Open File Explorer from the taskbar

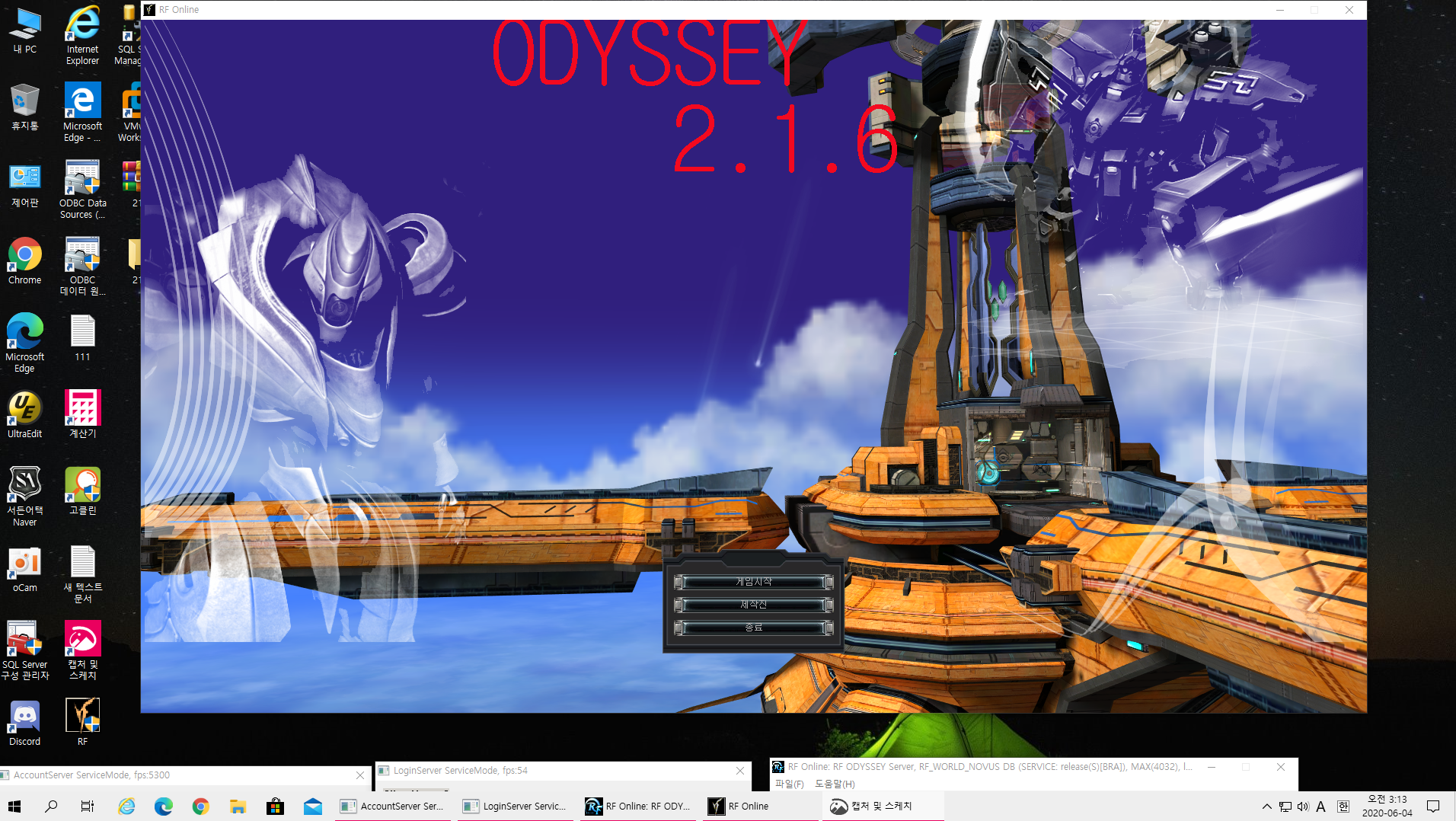238,806
